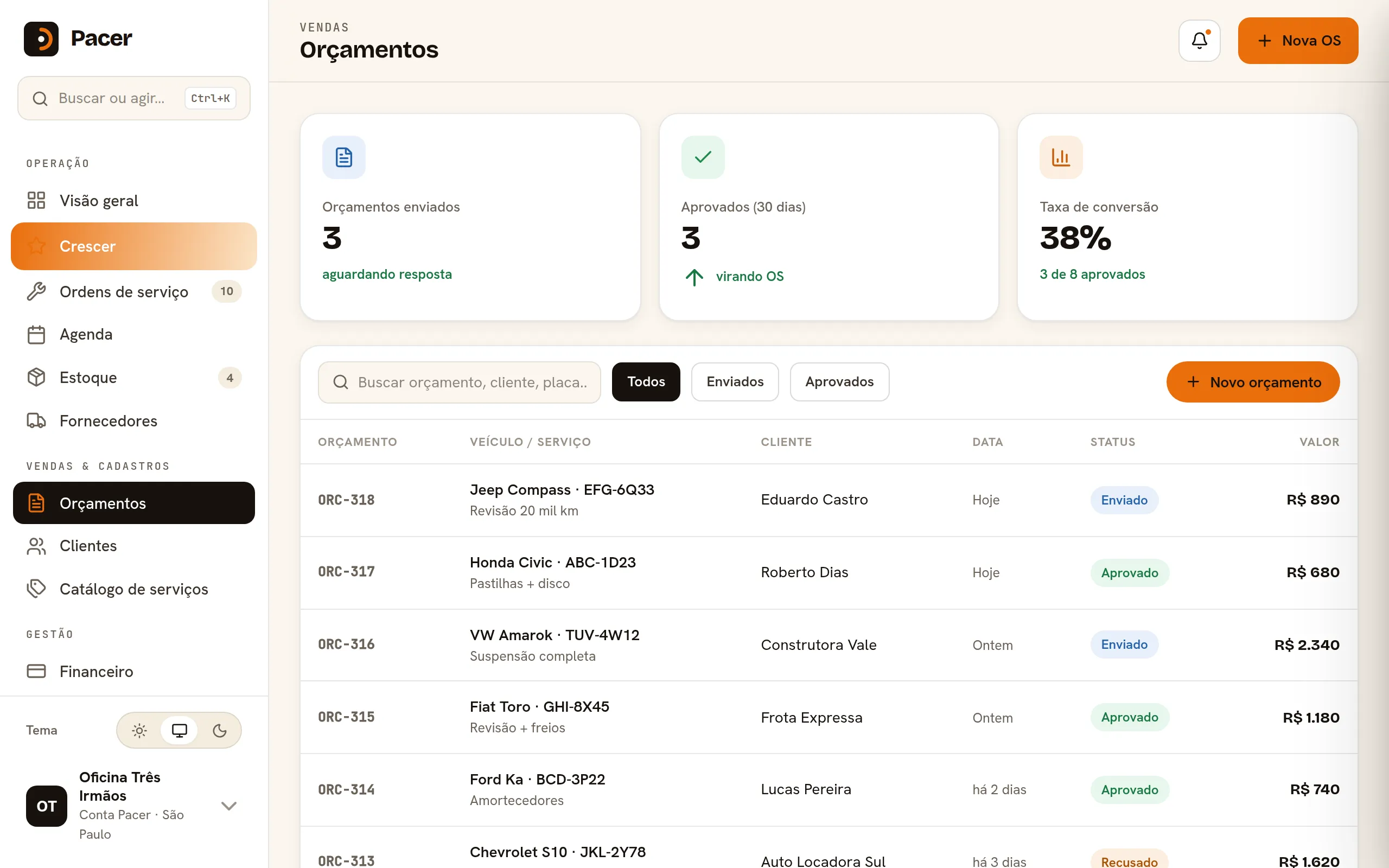Click the Novo orçamento button

coord(1253,382)
